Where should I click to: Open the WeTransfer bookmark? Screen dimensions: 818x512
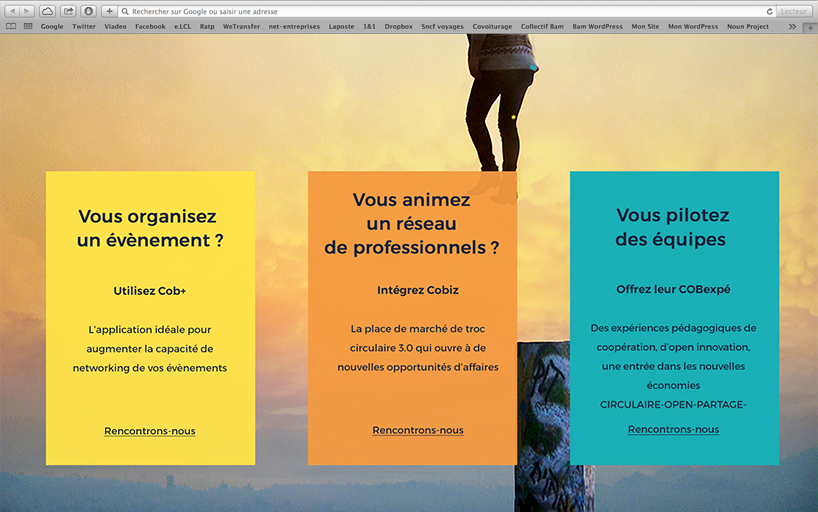[x=242, y=27]
